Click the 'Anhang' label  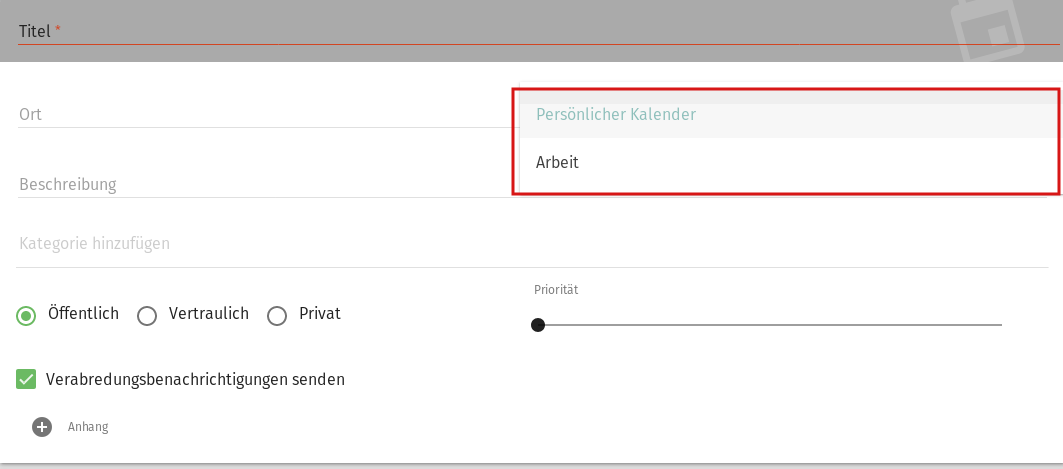[x=88, y=427]
